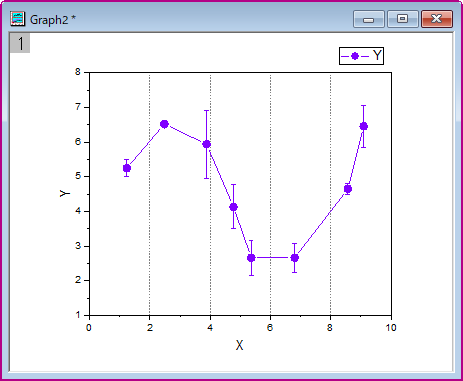Select the first data point near X 1.2

point(127,168)
